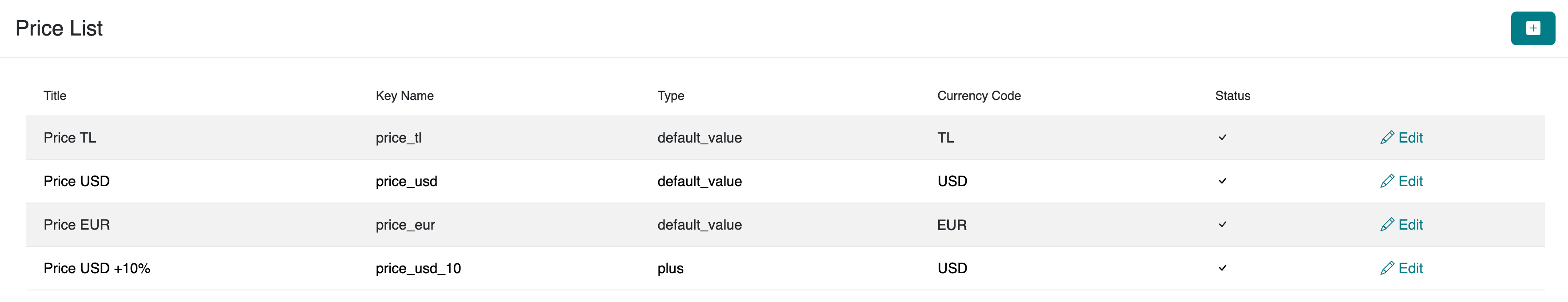This screenshot has height=302, width=1568.
Task: Click the status checkmark for Price EUR
Action: (x=1222, y=225)
